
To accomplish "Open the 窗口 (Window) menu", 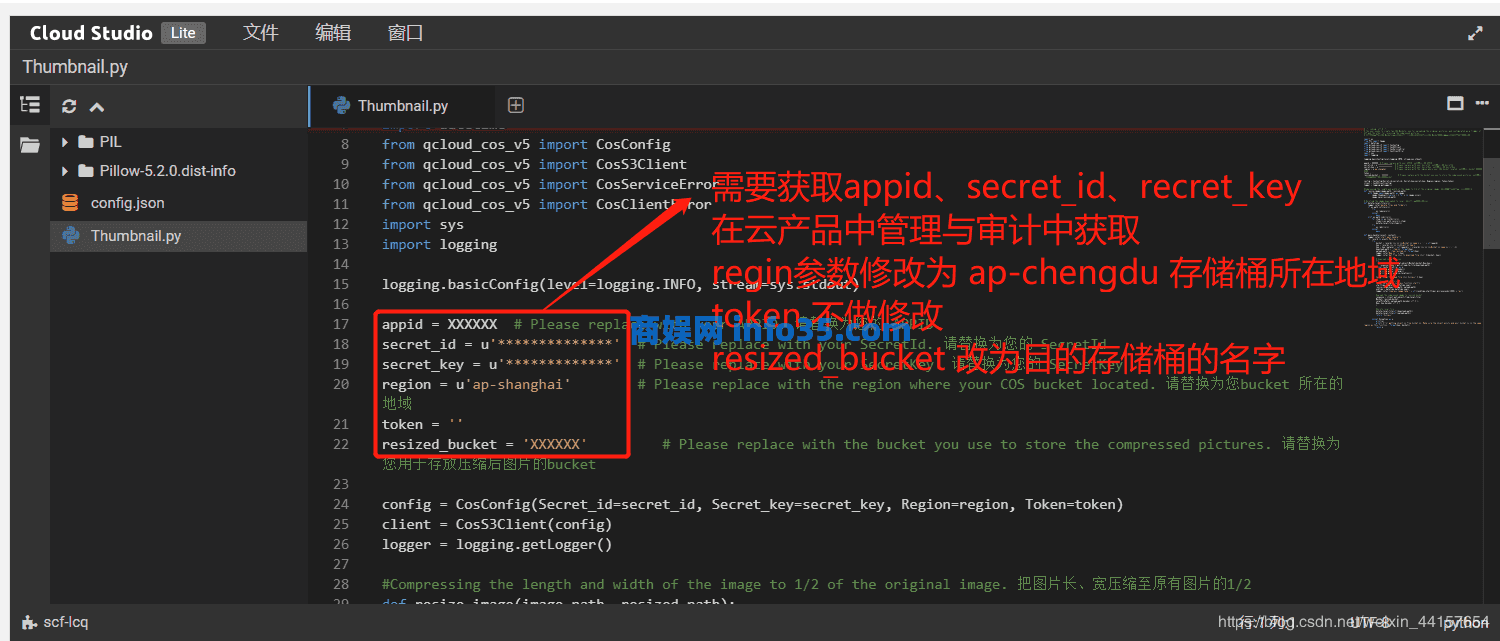I will [x=405, y=33].
